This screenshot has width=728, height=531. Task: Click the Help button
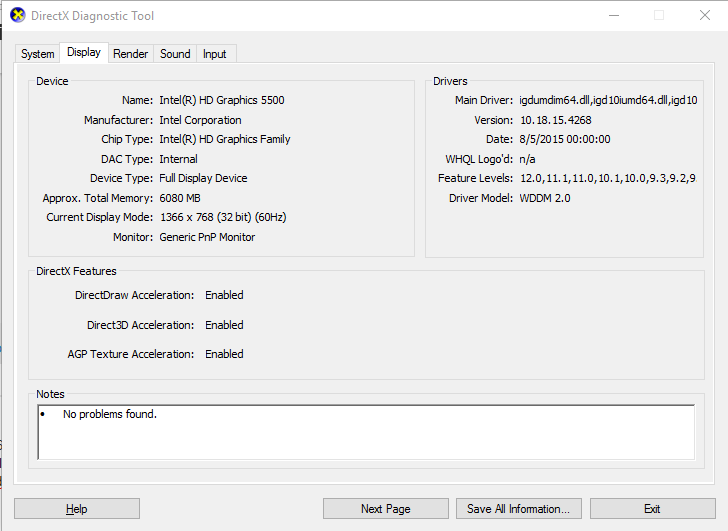pos(77,509)
